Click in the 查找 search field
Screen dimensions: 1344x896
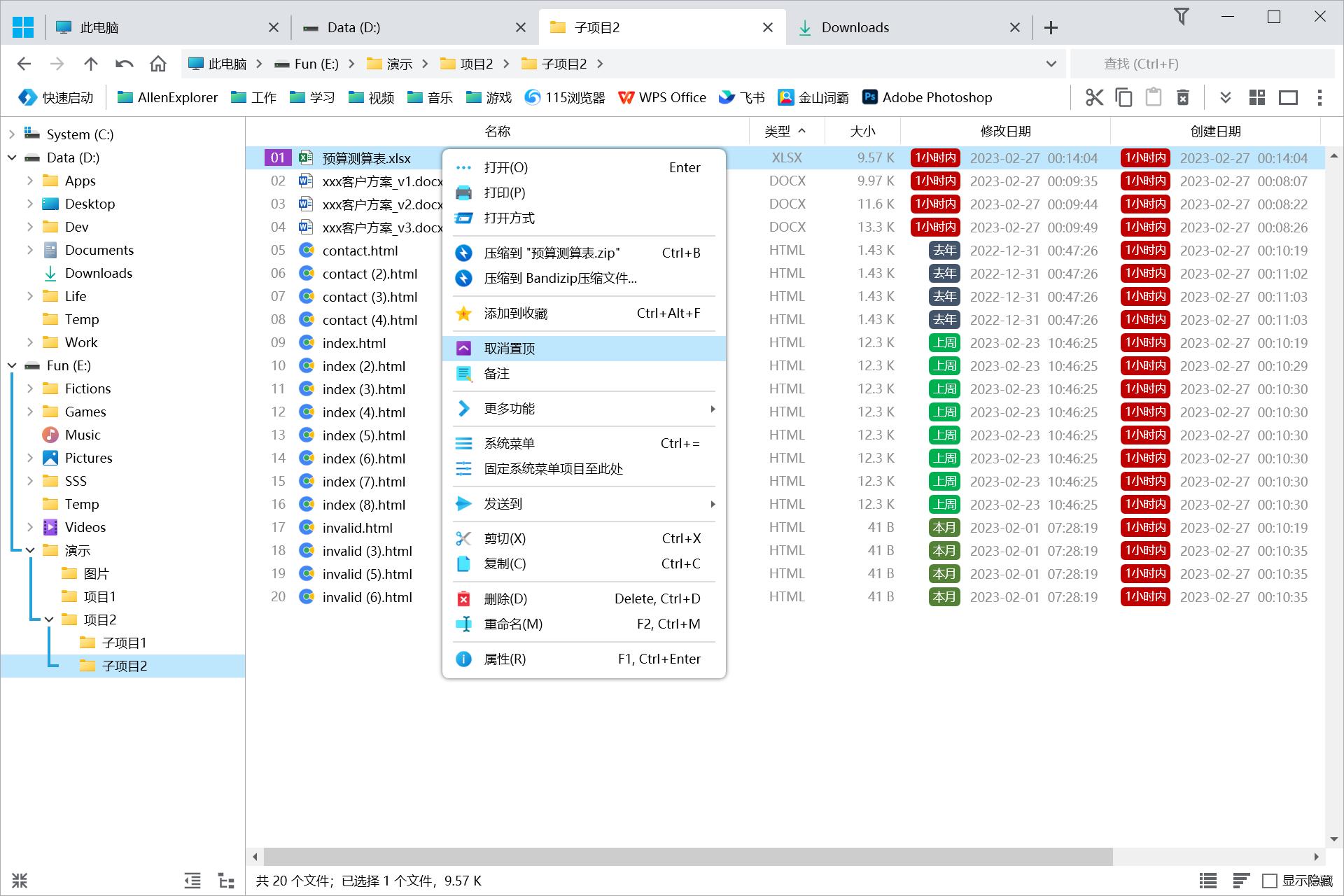click(1201, 64)
